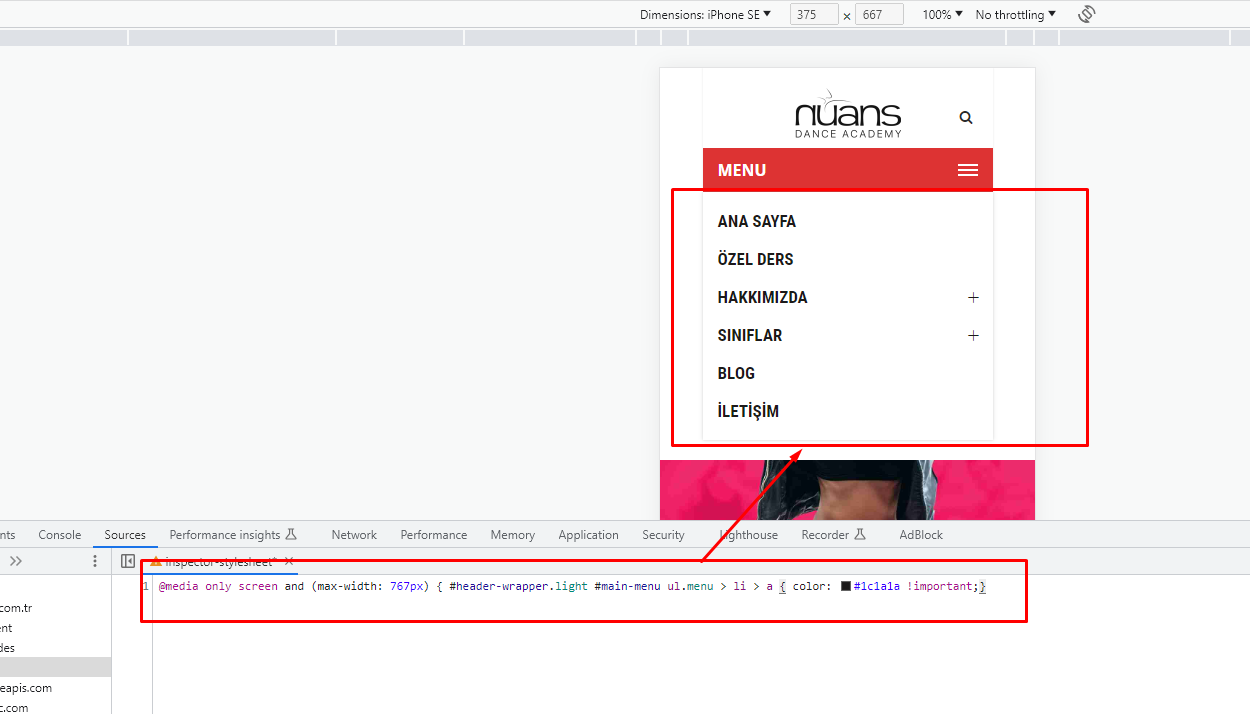Click the Nuans Dance Academy logo
The height and width of the screenshot is (714, 1250).
(848, 118)
